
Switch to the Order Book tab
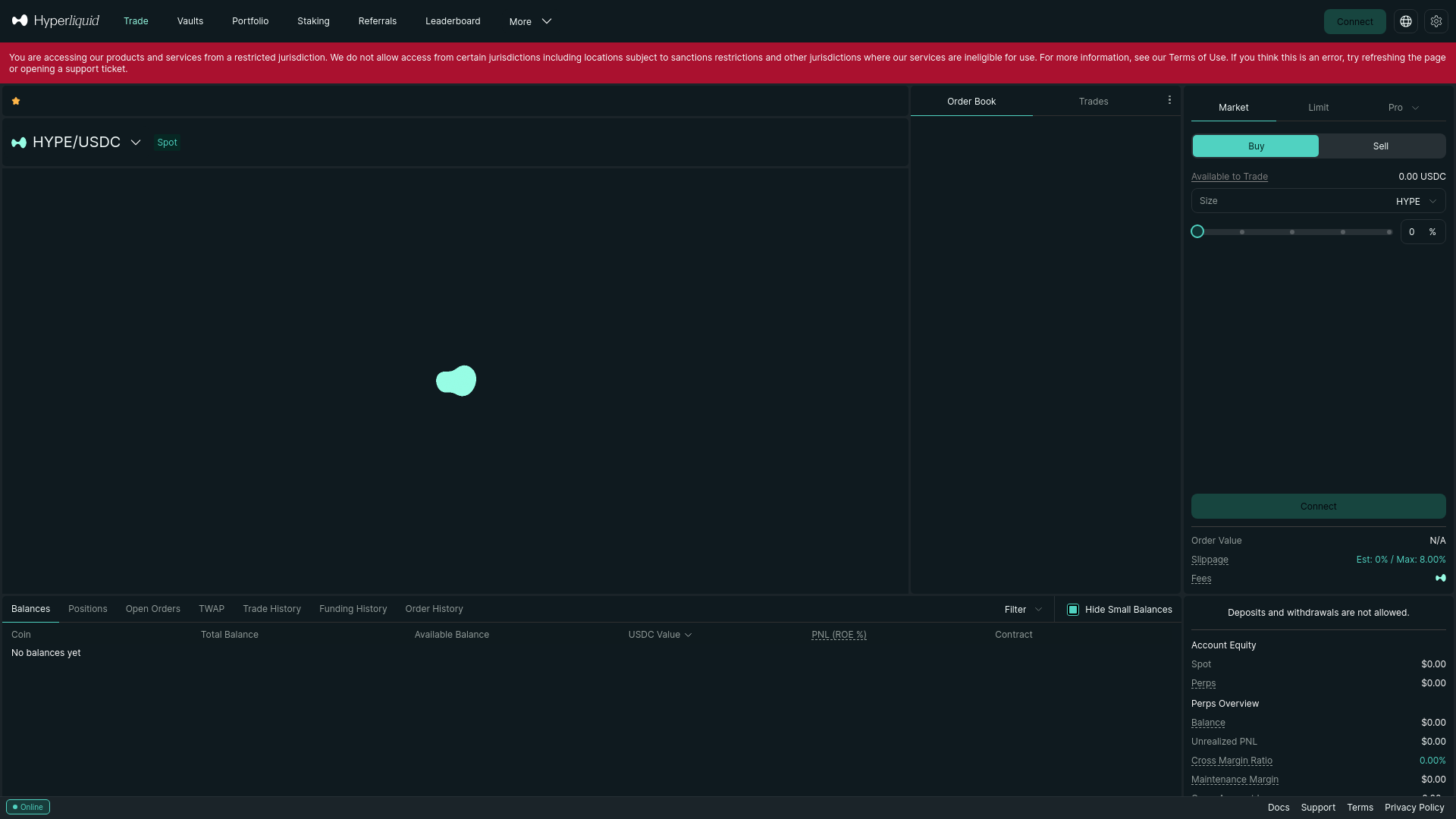pyautogui.click(x=971, y=102)
